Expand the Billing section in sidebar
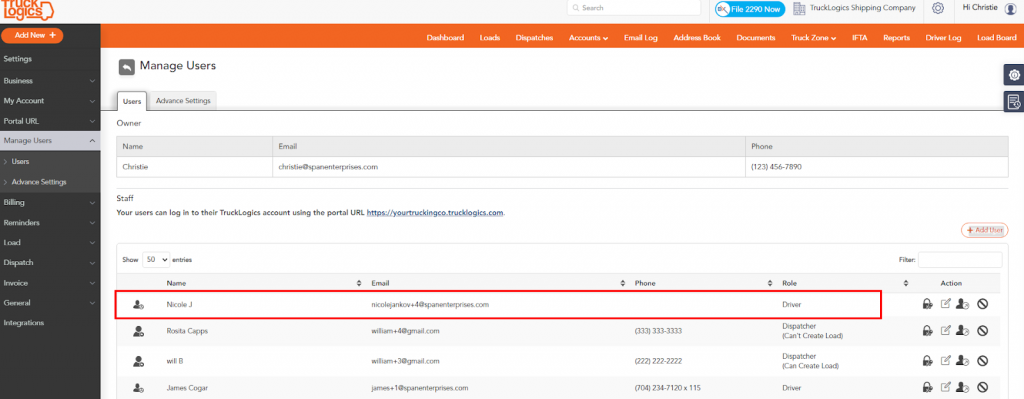The height and width of the screenshot is (399, 1024). point(50,202)
